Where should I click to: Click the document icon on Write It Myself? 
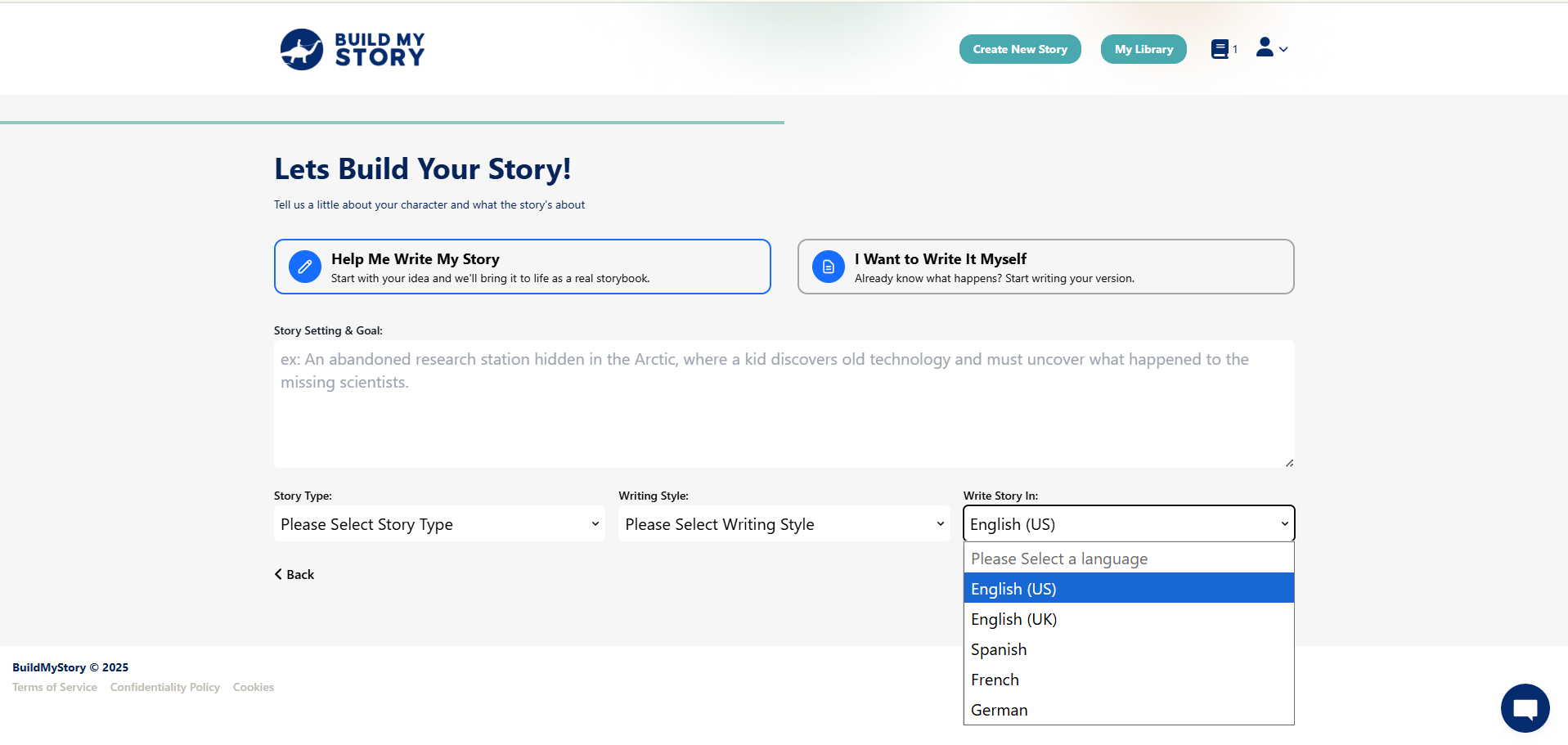(x=829, y=267)
